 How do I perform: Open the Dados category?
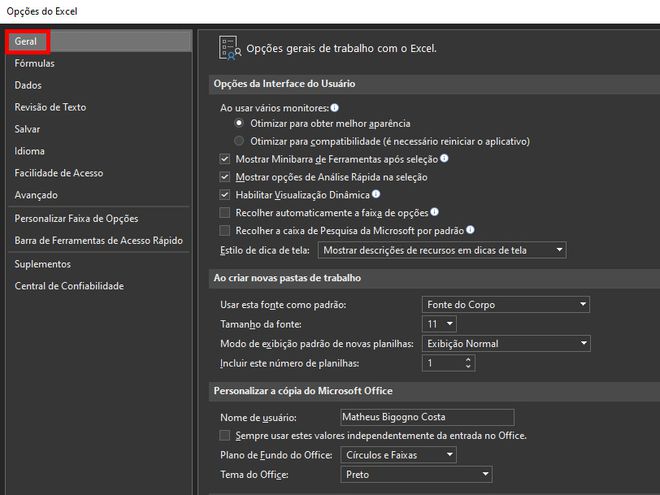(x=100, y=85)
